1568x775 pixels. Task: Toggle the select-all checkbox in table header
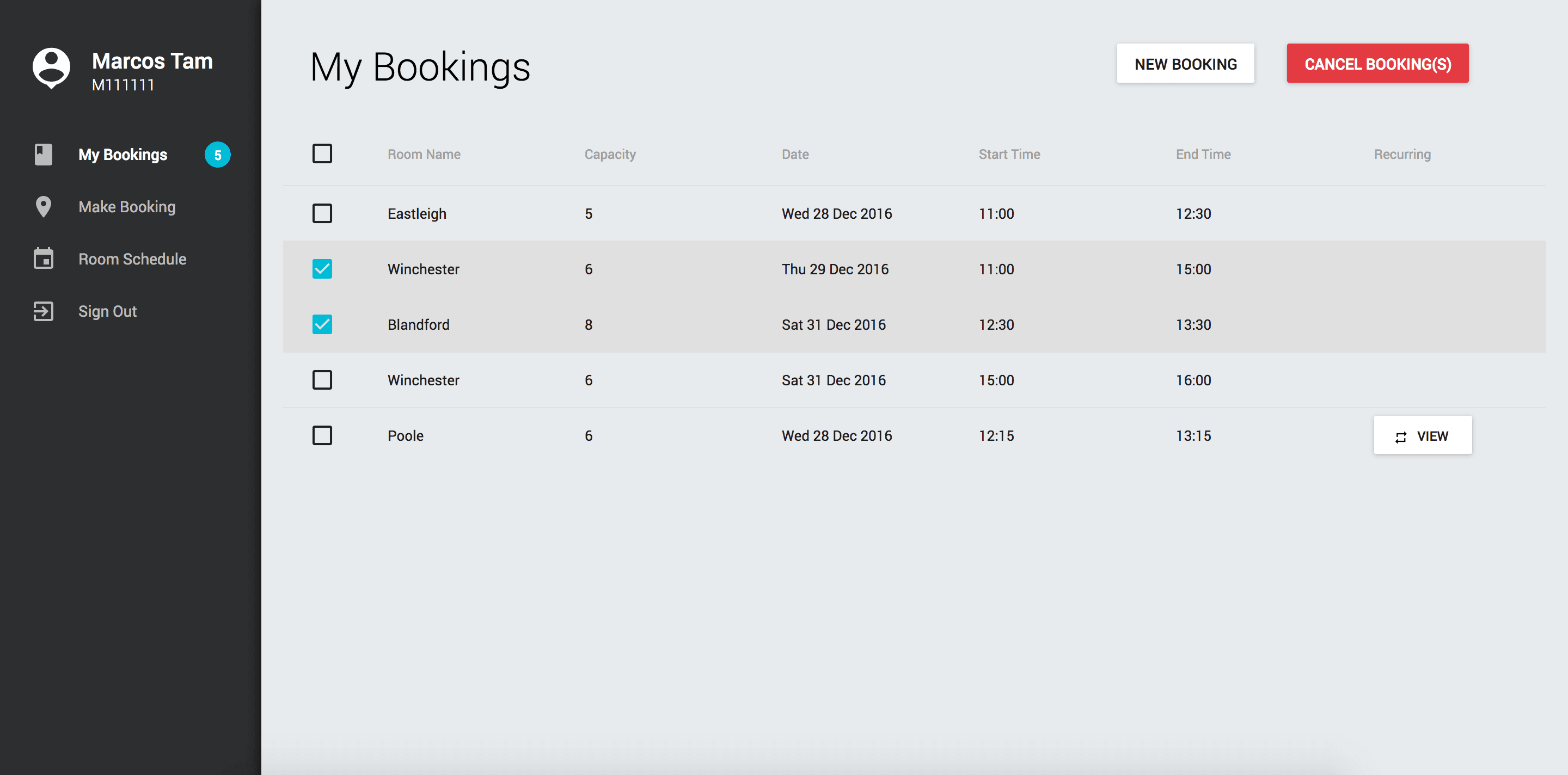click(x=322, y=153)
